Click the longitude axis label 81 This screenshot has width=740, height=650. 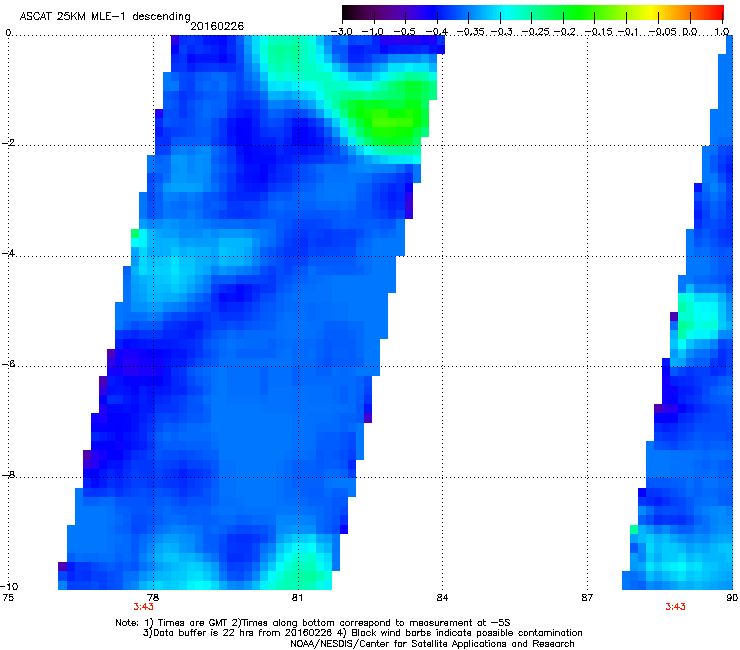tap(297, 598)
